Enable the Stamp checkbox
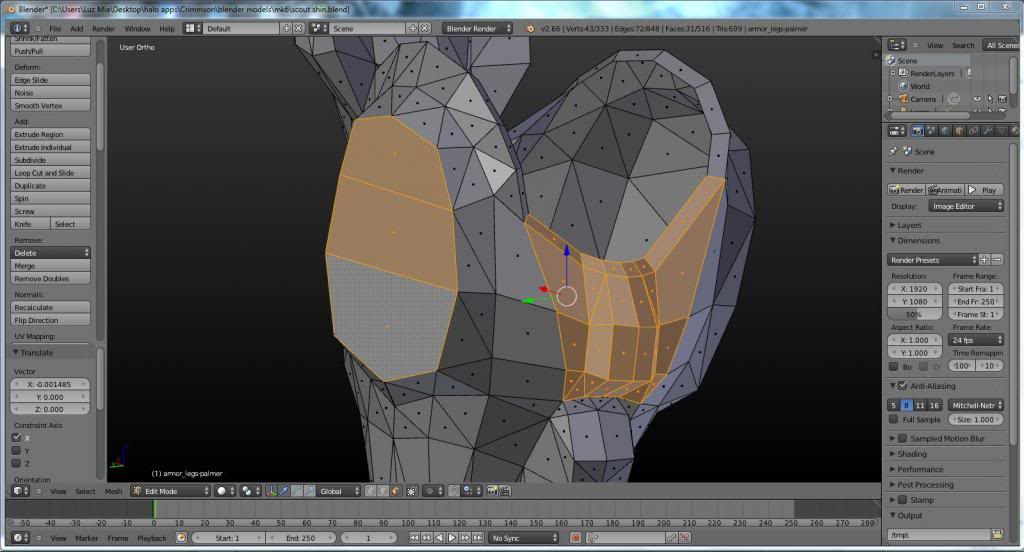Screen dimensions: 1024x552 (903, 500)
